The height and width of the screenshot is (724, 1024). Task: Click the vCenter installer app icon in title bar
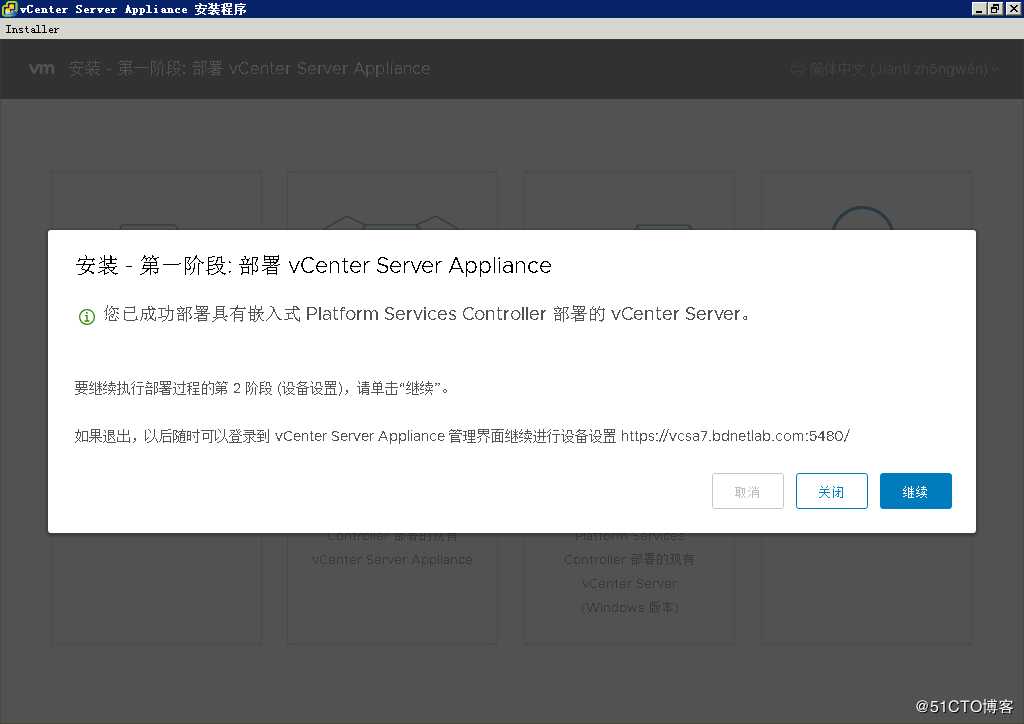coord(8,8)
